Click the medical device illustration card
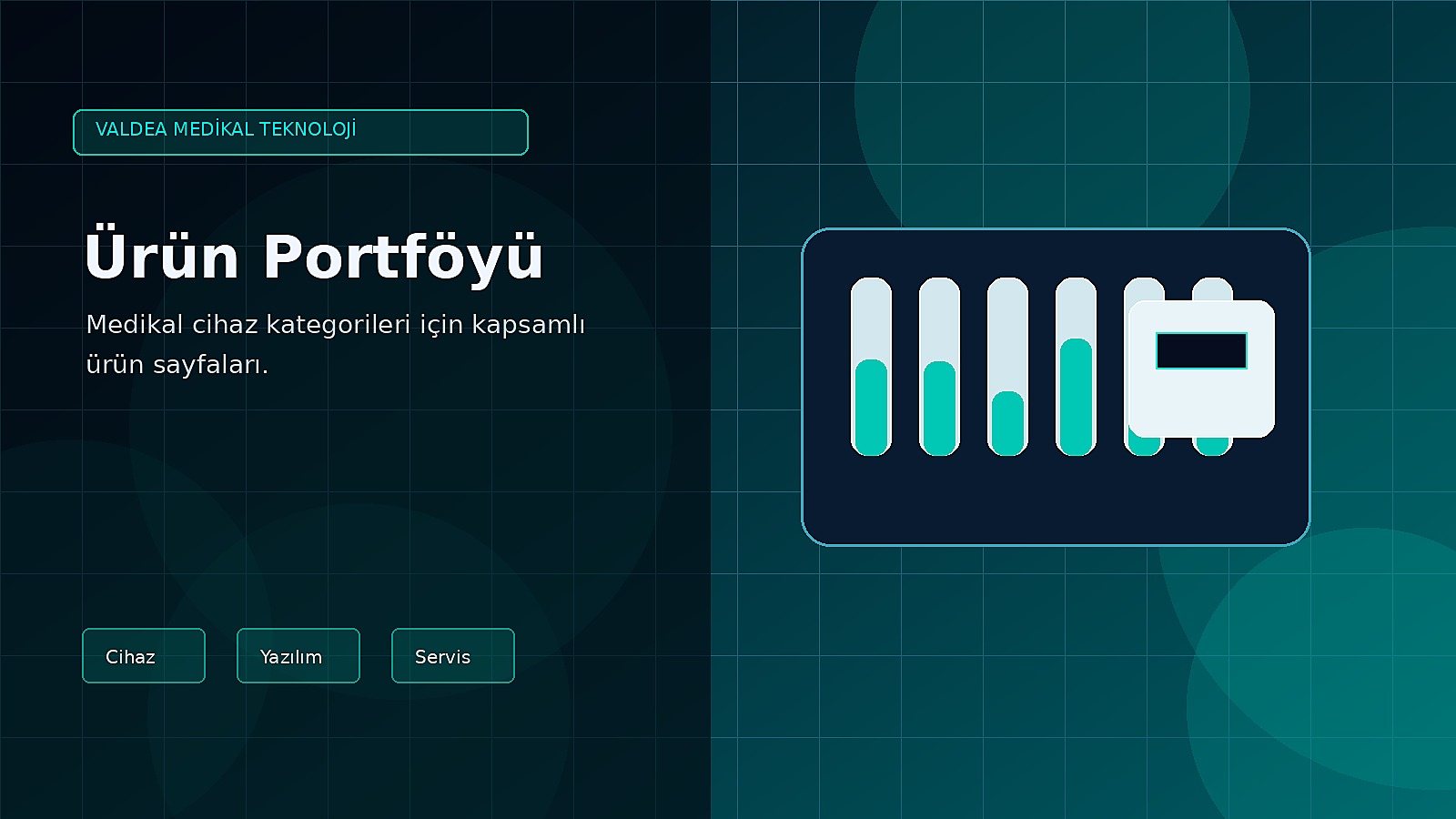Screen dimensions: 1456x819 click(x=1056, y=387)
